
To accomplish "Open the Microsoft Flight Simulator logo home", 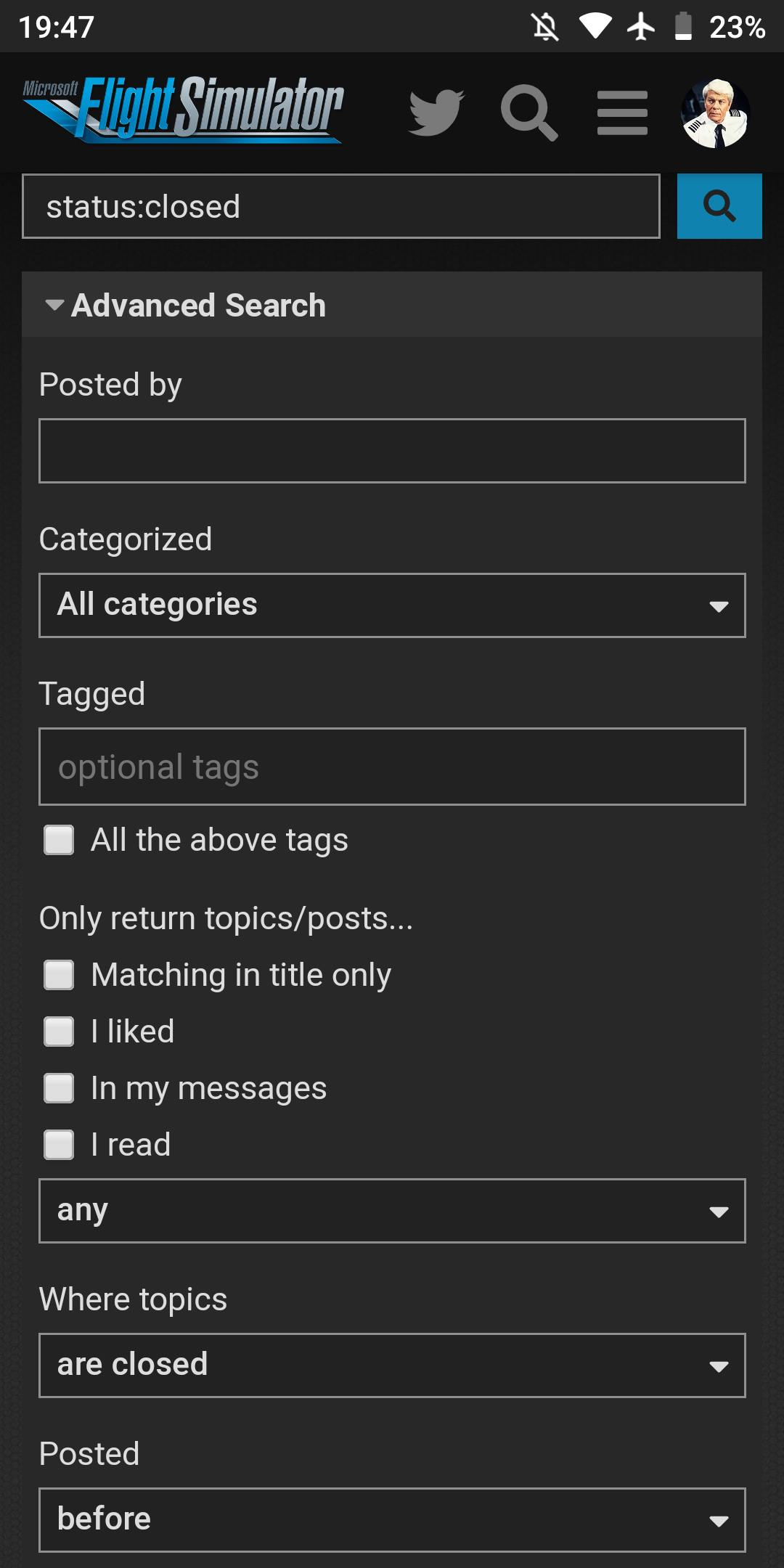I will pos(183,110).
